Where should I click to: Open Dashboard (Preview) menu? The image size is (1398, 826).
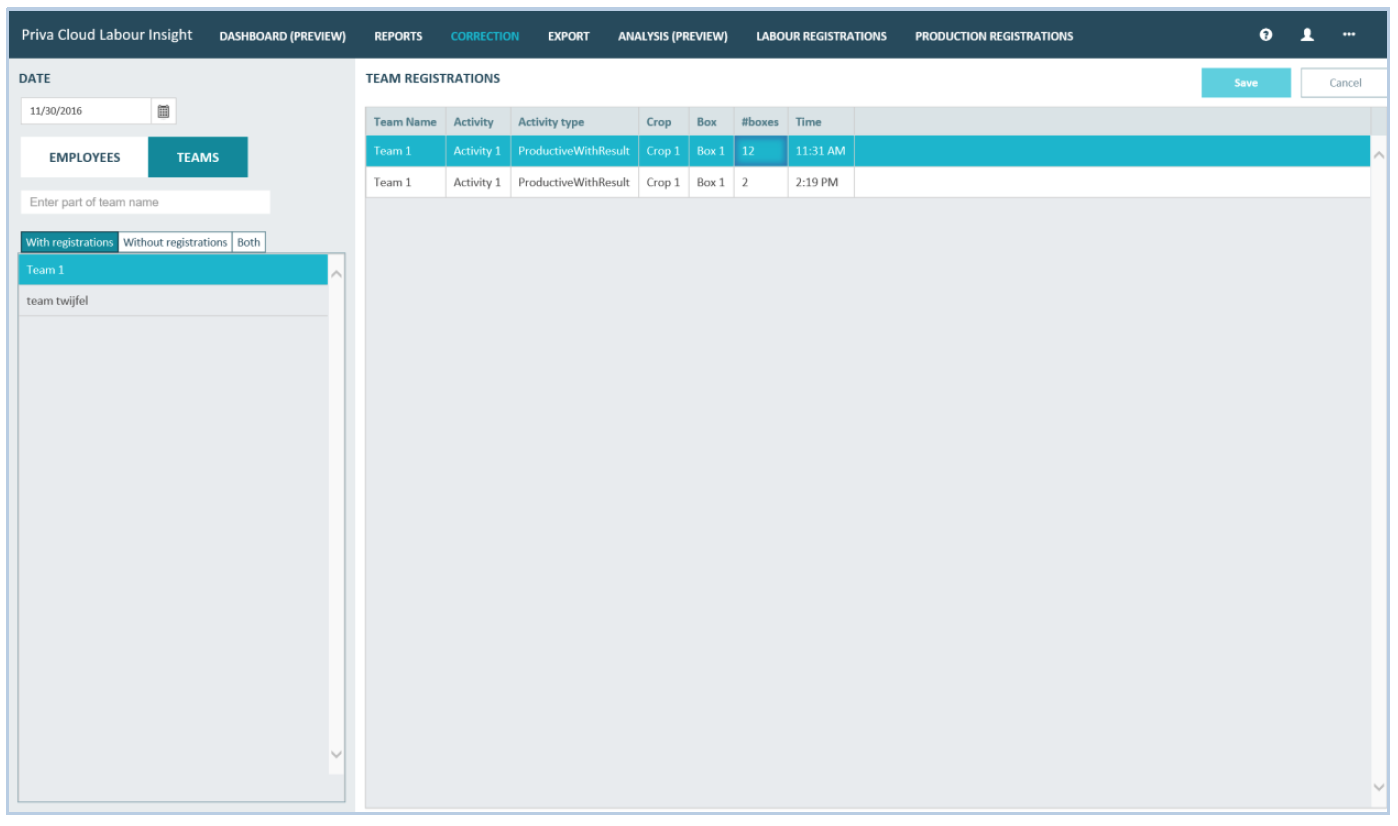point(282,36)
